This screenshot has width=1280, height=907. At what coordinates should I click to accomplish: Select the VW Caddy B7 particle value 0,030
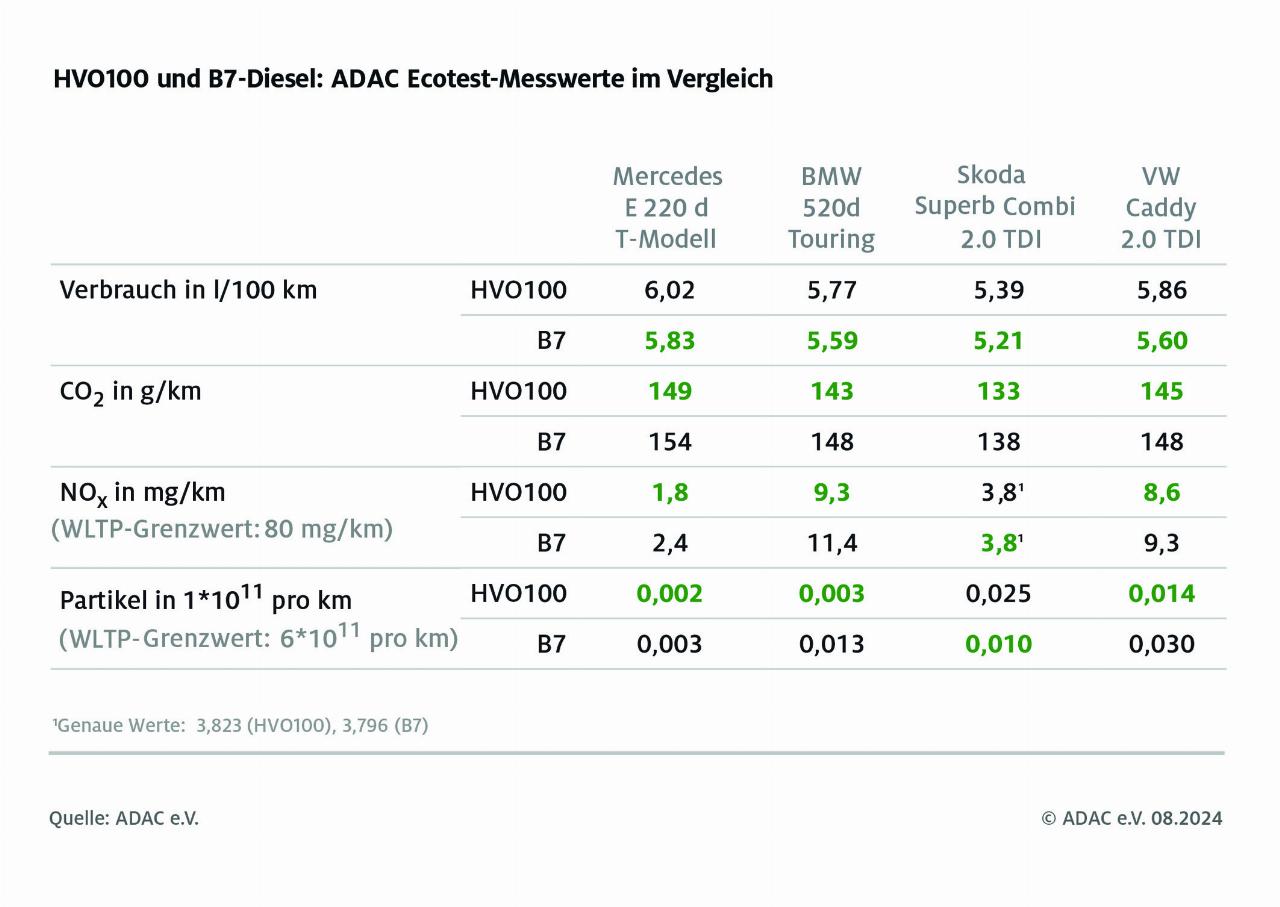tap(1161, 644)
